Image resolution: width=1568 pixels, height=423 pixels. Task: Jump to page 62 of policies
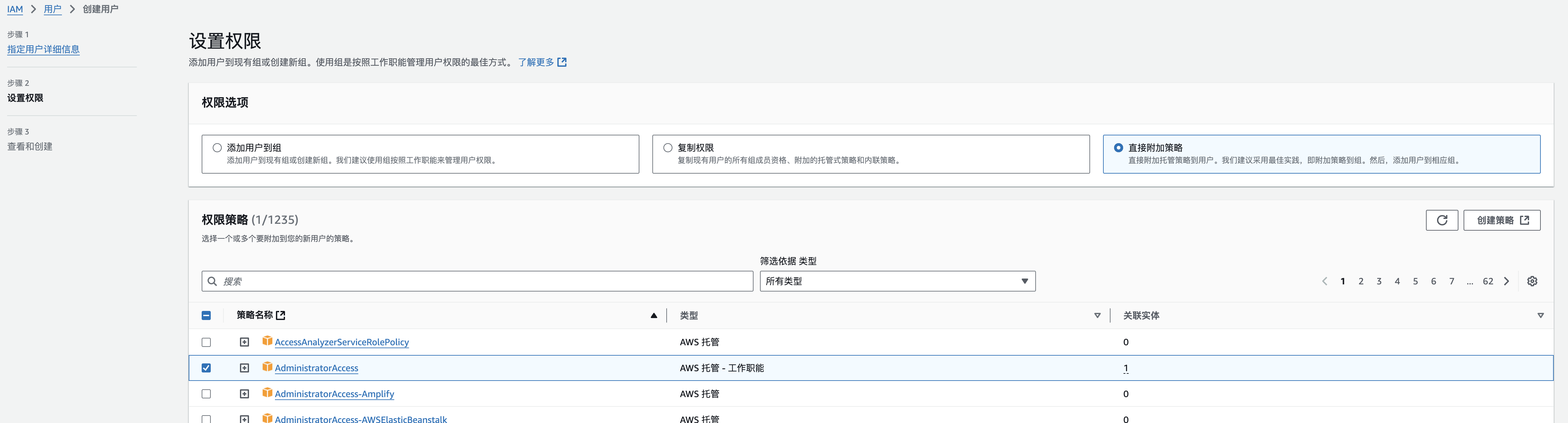[x=1488, y=281]
